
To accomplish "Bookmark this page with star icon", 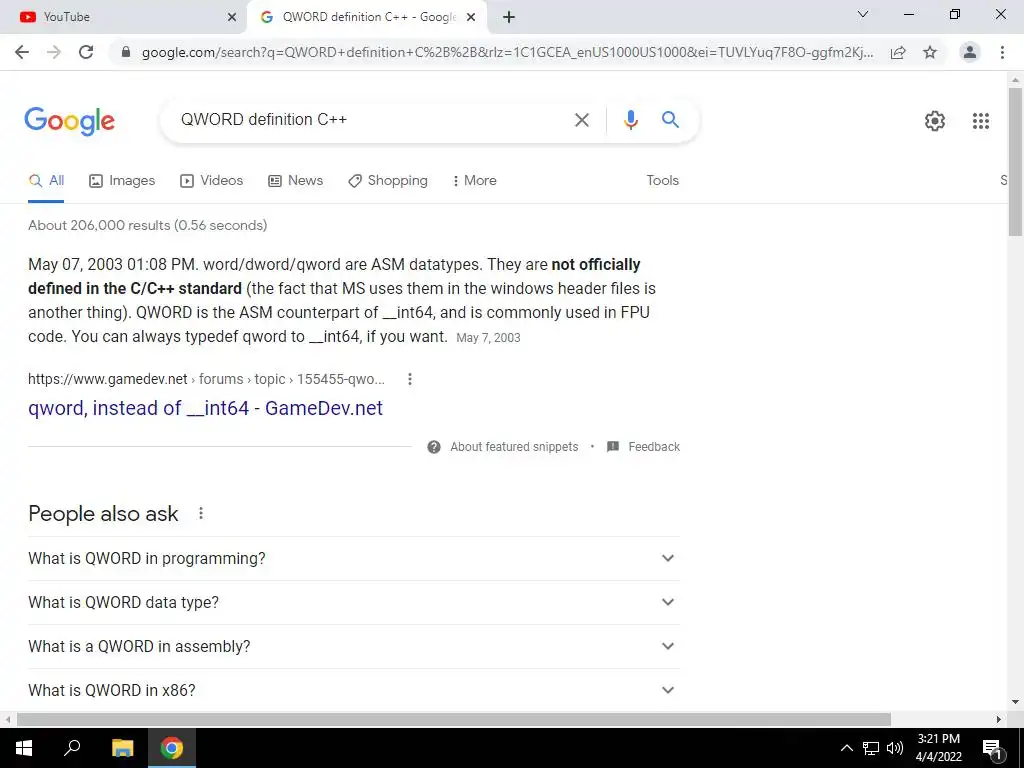I will pos(930,52).
